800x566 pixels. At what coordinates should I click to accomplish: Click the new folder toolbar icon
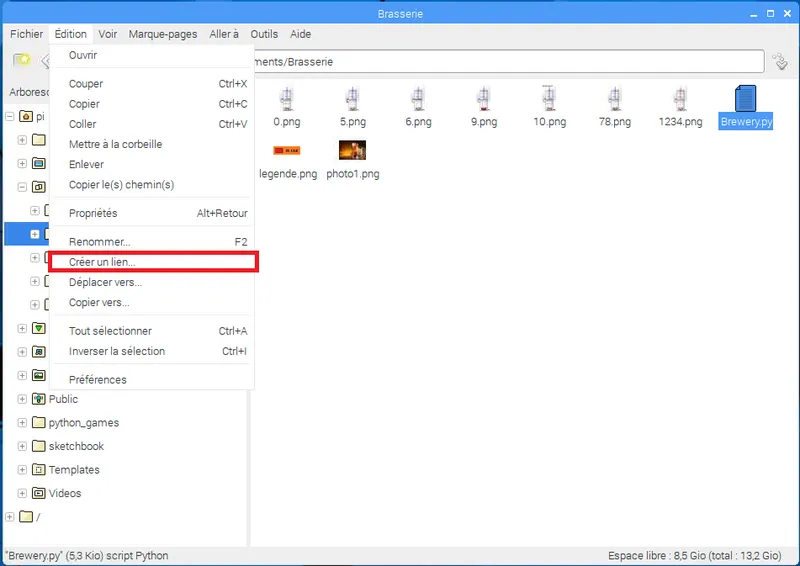(x=21, y=62)
